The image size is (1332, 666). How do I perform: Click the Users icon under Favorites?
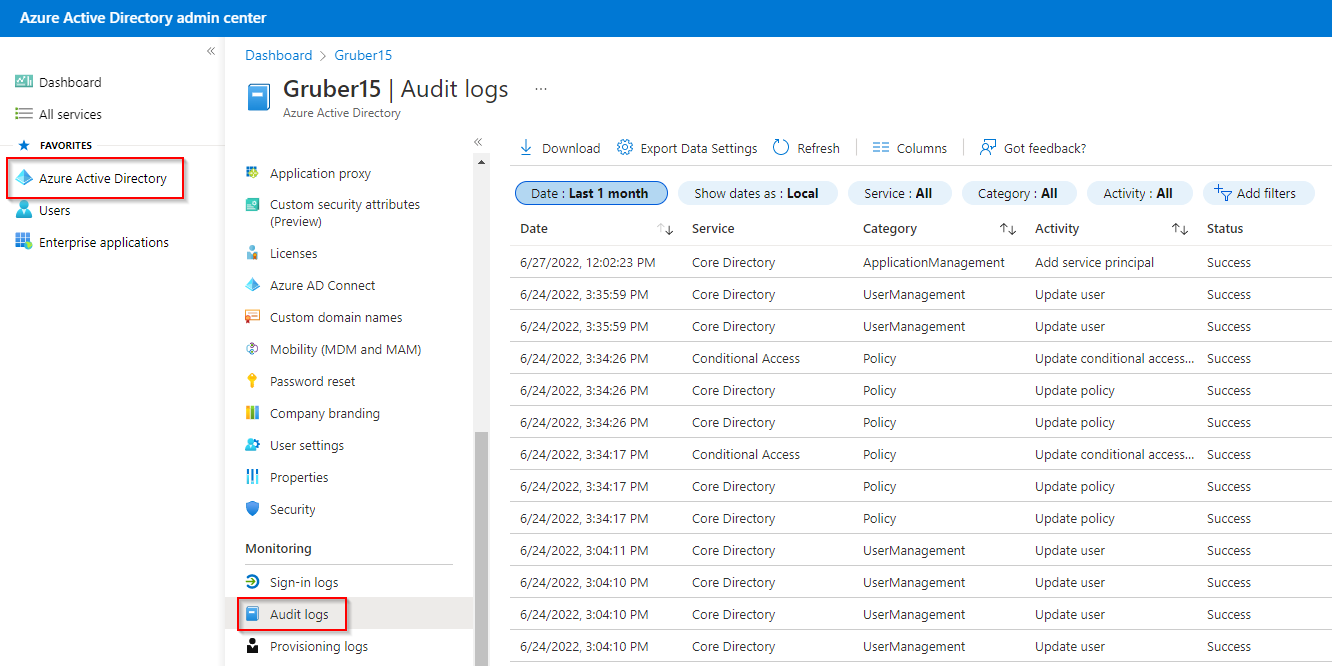pyautogui.click(x=22, y=210)
